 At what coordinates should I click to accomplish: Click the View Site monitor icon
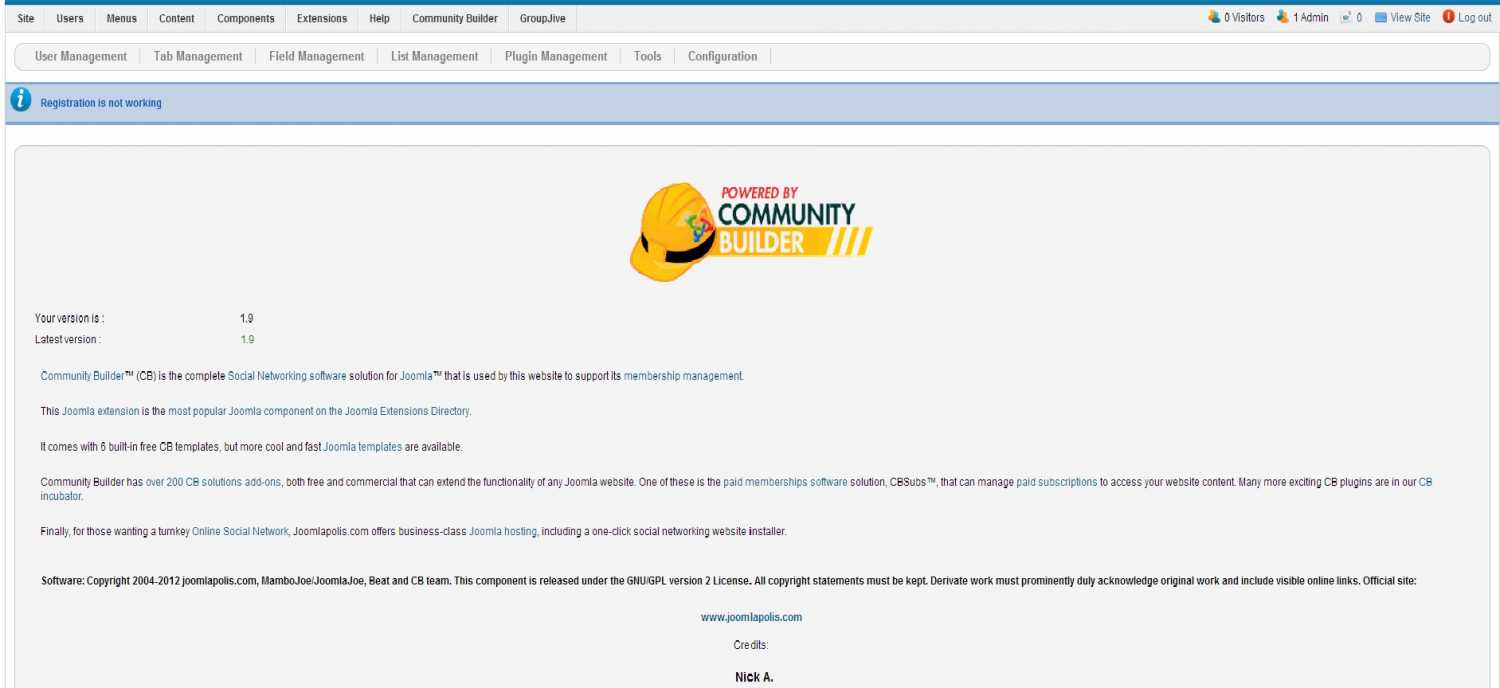tap(1381, 17)
